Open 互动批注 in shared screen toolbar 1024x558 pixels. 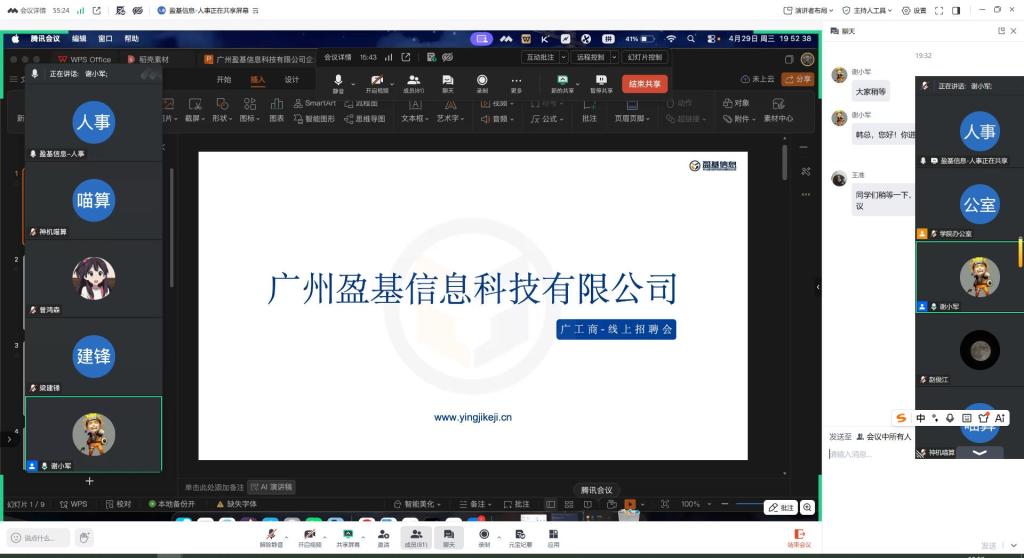[541, 57]
